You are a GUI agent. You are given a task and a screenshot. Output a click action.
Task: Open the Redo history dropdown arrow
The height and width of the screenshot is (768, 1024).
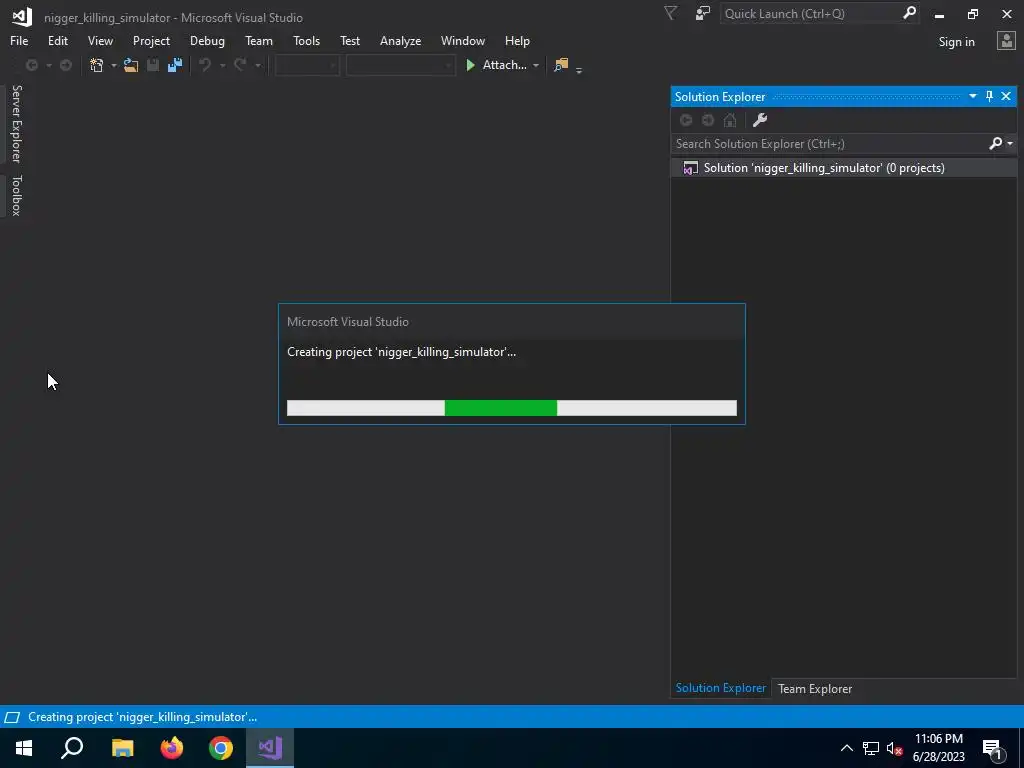click(257, 65)
